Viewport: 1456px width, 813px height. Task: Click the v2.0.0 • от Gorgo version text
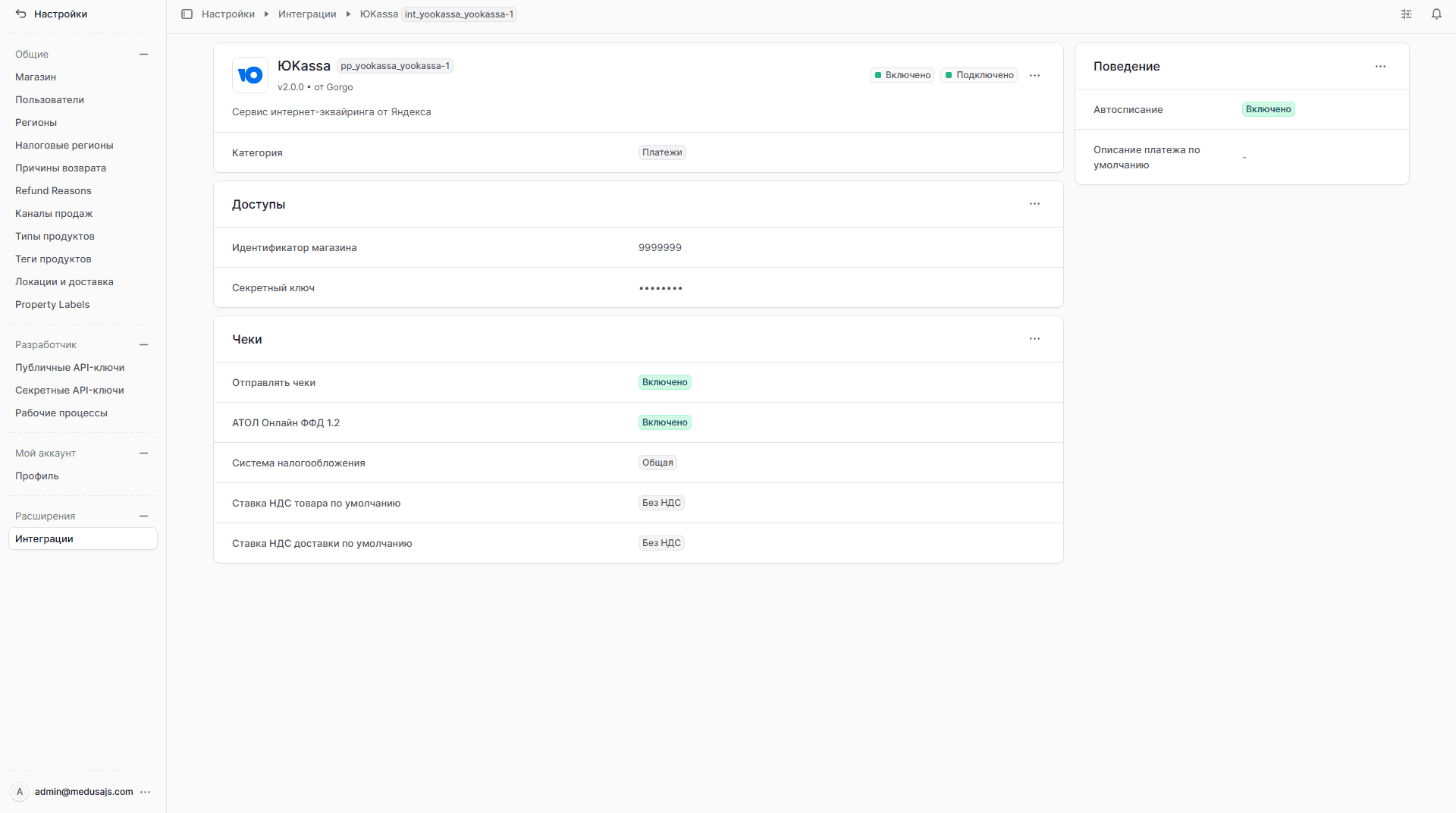[315, 87]
